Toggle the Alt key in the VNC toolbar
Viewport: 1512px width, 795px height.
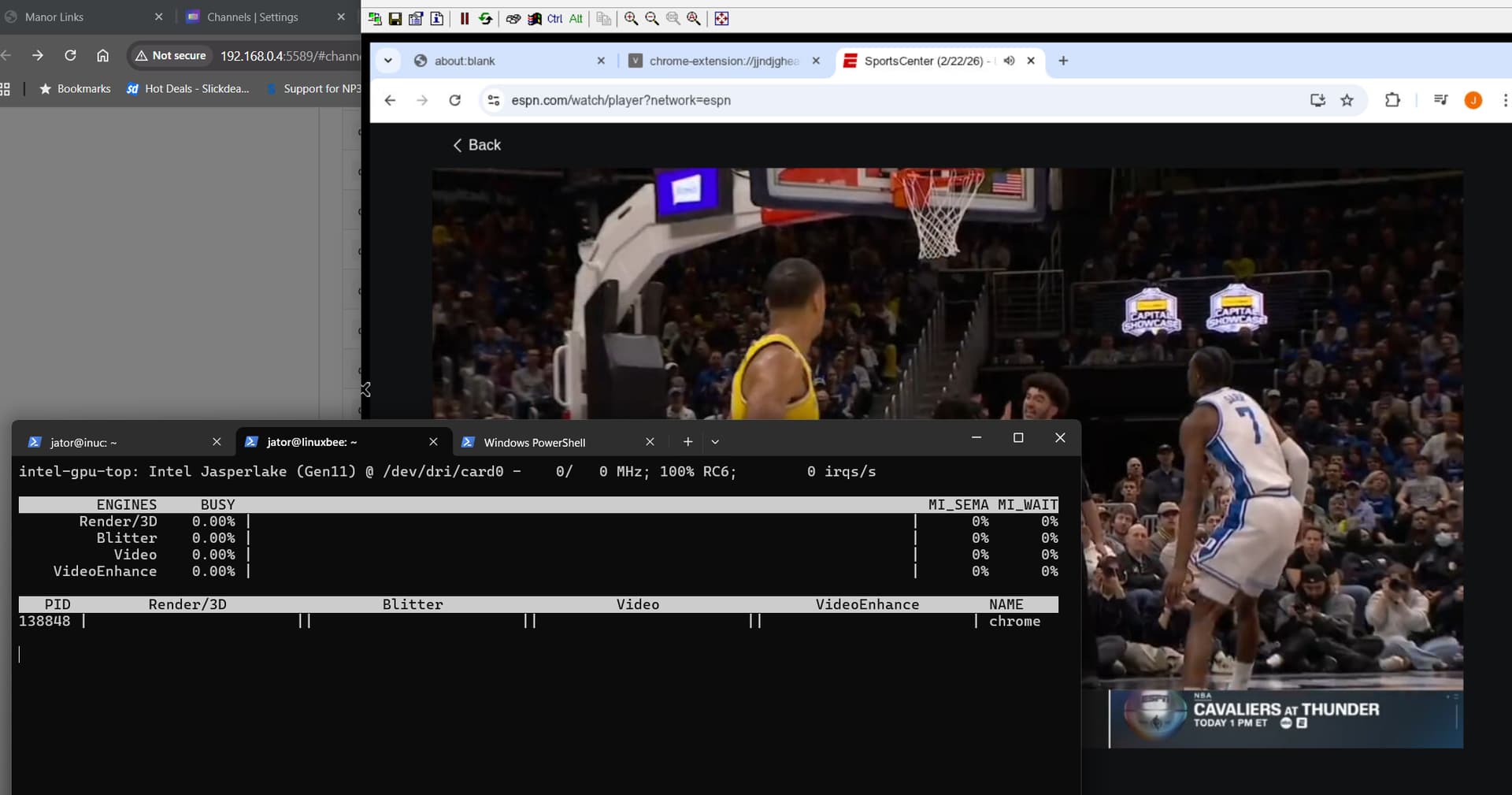[x=576, y=18]
